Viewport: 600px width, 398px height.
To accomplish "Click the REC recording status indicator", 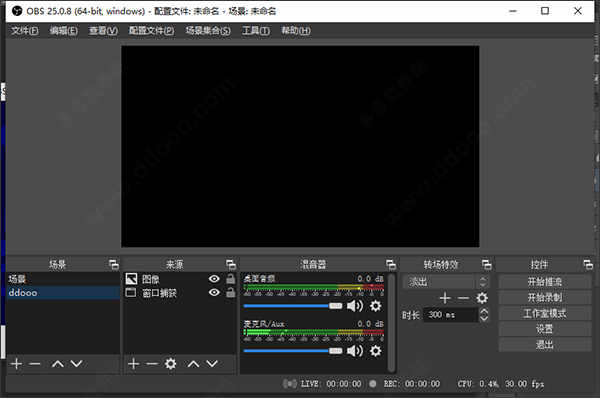I will [x=373, y=383].
